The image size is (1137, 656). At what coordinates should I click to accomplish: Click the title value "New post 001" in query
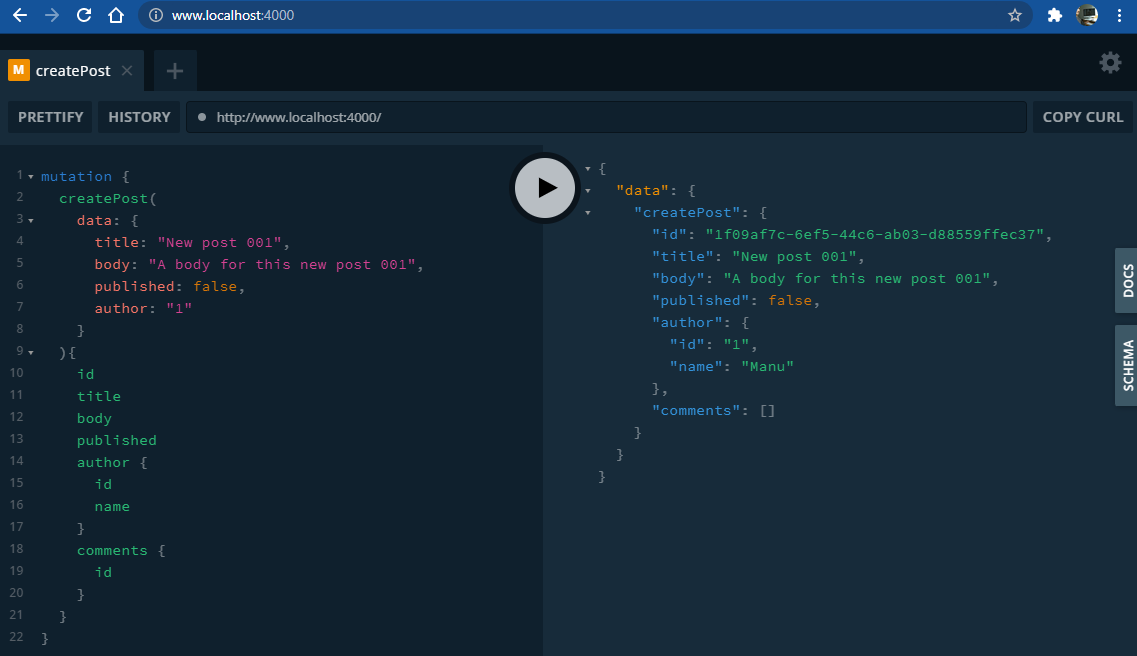coord(219,242)
